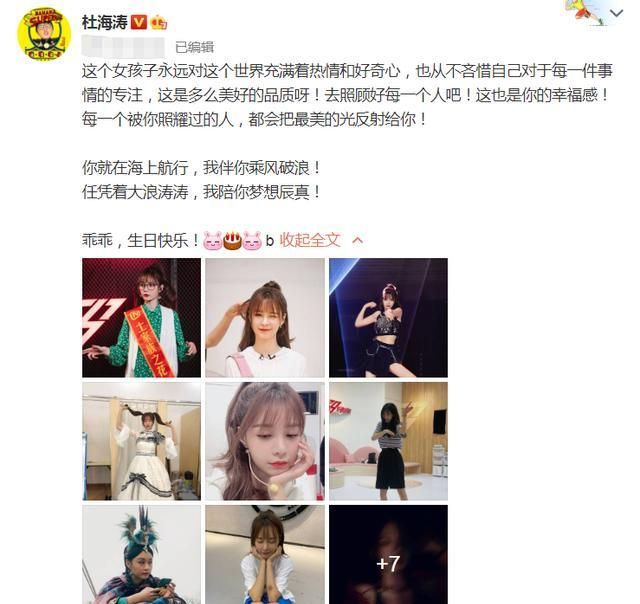
Task: Open photo of girl with red sash
Action: pyautogui.click(x=141, y=318)
